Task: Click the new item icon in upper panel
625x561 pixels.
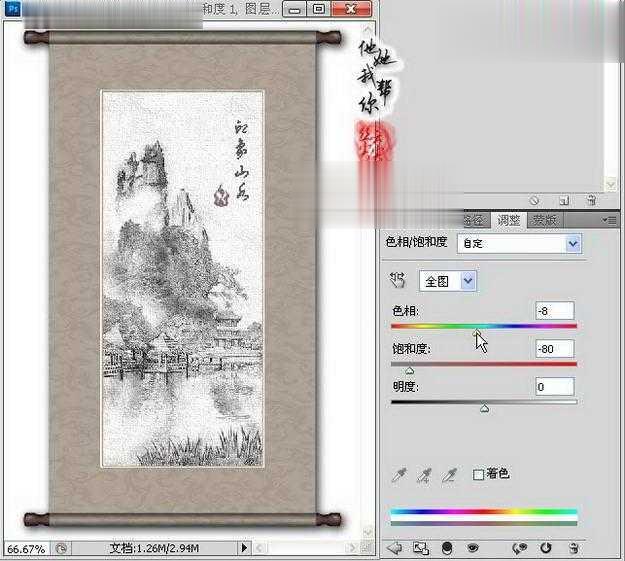Action: click(564, 200)
